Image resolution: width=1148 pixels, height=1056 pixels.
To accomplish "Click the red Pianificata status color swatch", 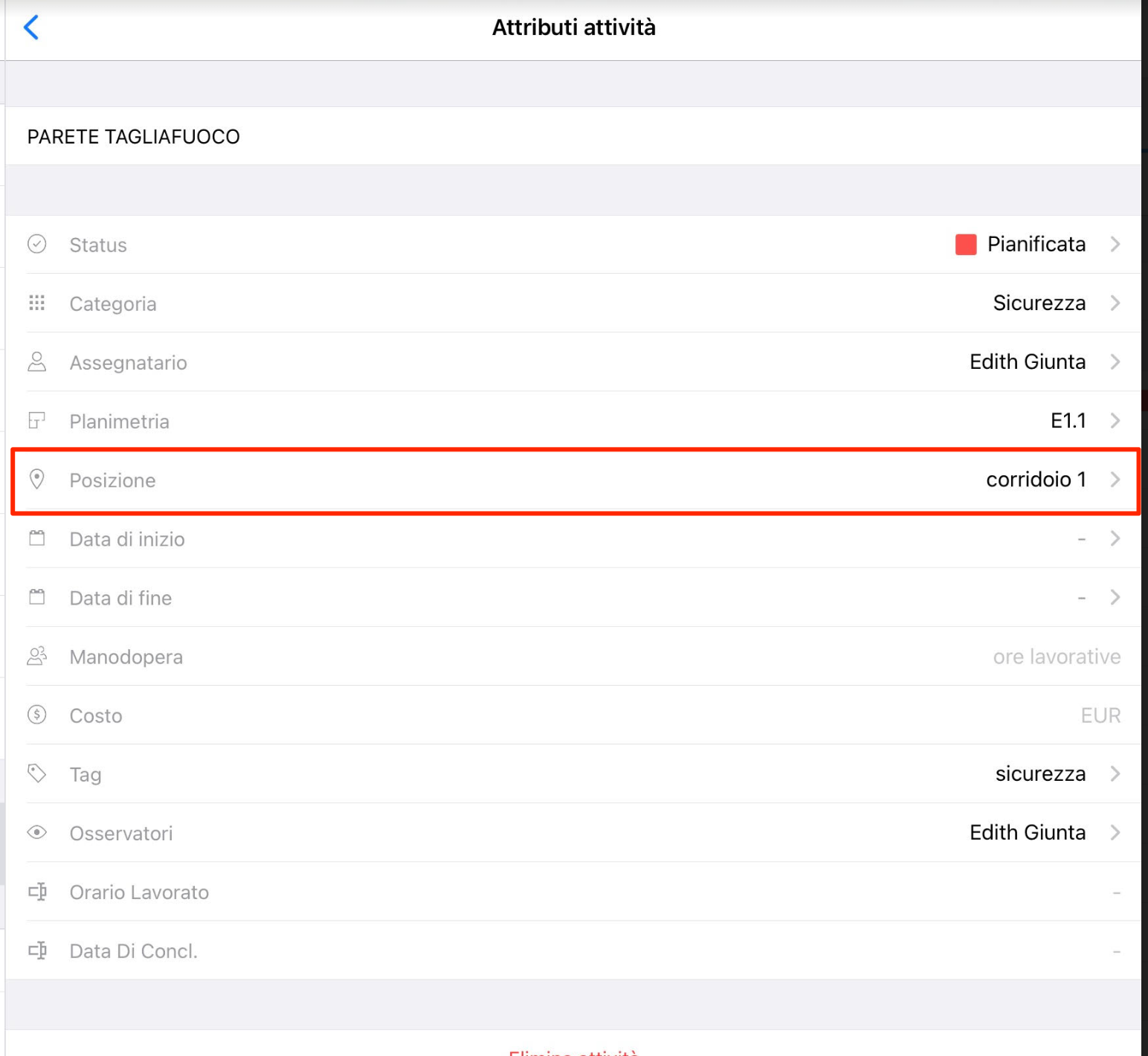I will (x=966, y=245).
